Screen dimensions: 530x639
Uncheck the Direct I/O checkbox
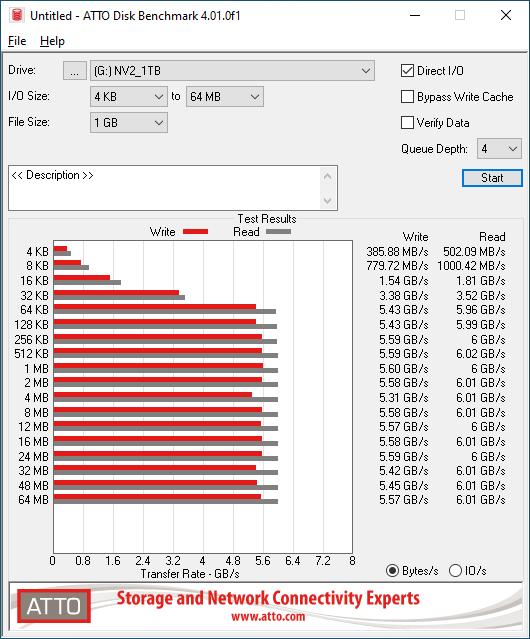407,71
